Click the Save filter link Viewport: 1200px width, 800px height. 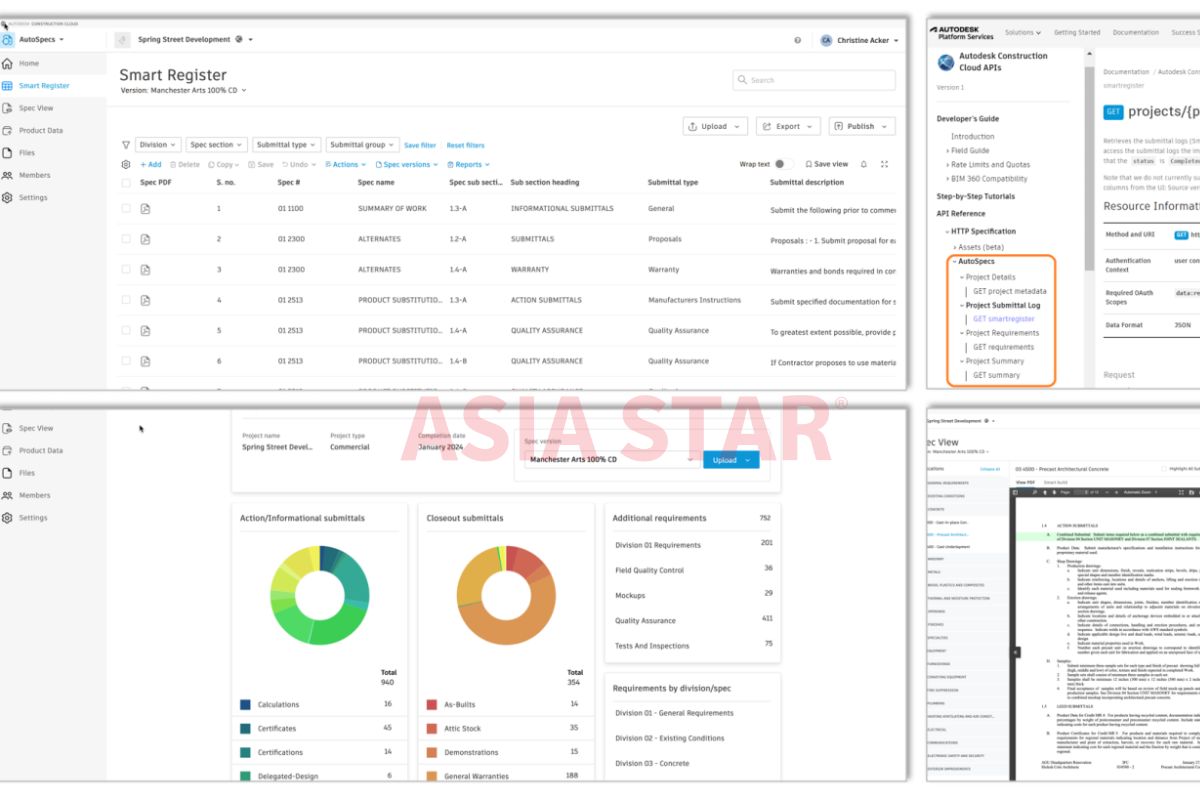(x=420, y=145)
